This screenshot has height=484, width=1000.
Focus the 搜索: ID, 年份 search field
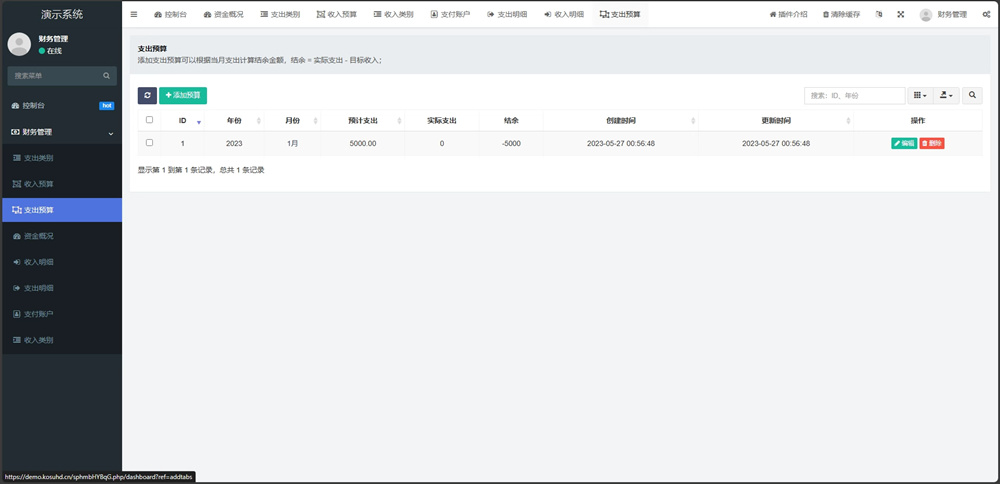(855, 95)
